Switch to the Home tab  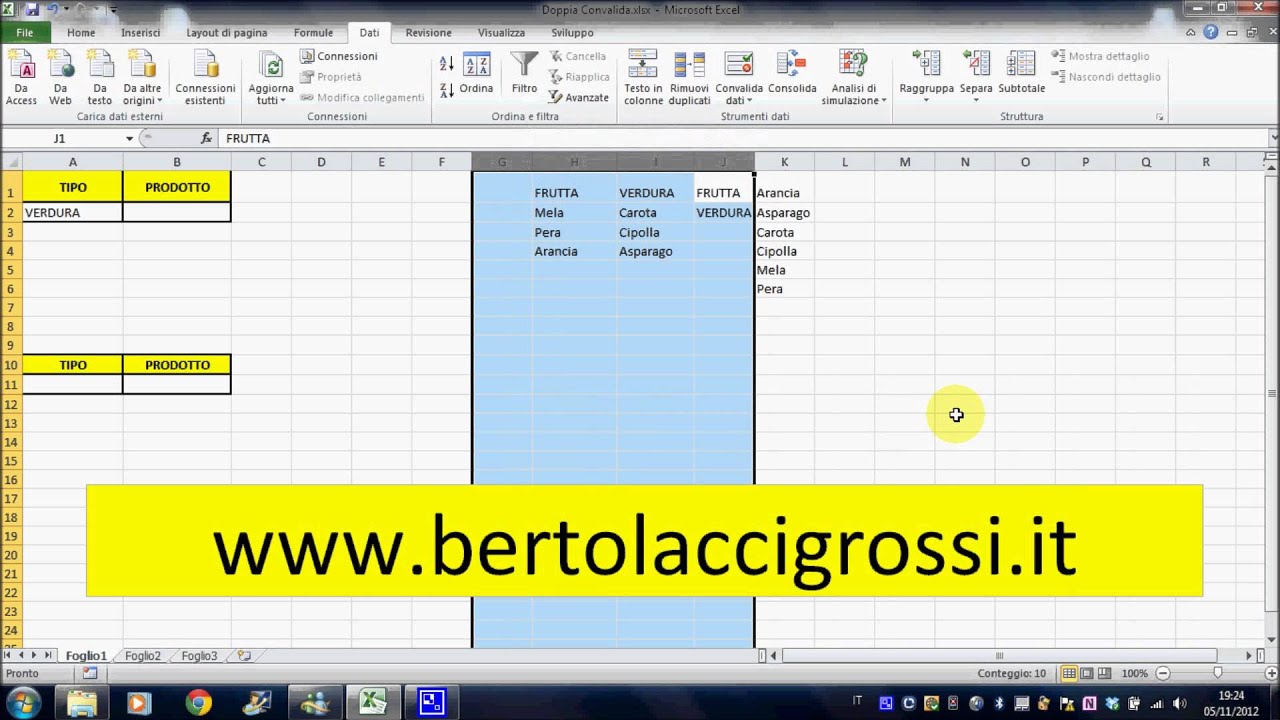pyautogui.click(x=81, y=32)
